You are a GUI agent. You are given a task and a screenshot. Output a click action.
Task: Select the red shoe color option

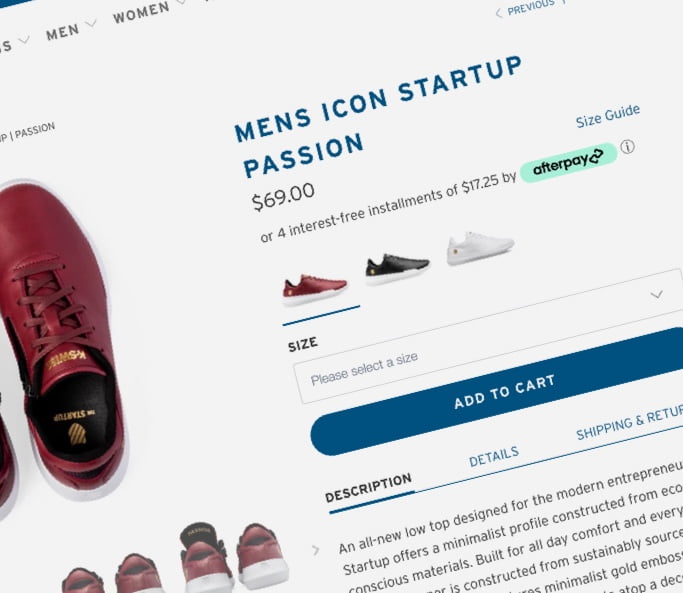pyautogui.click(x=314, y=287)
